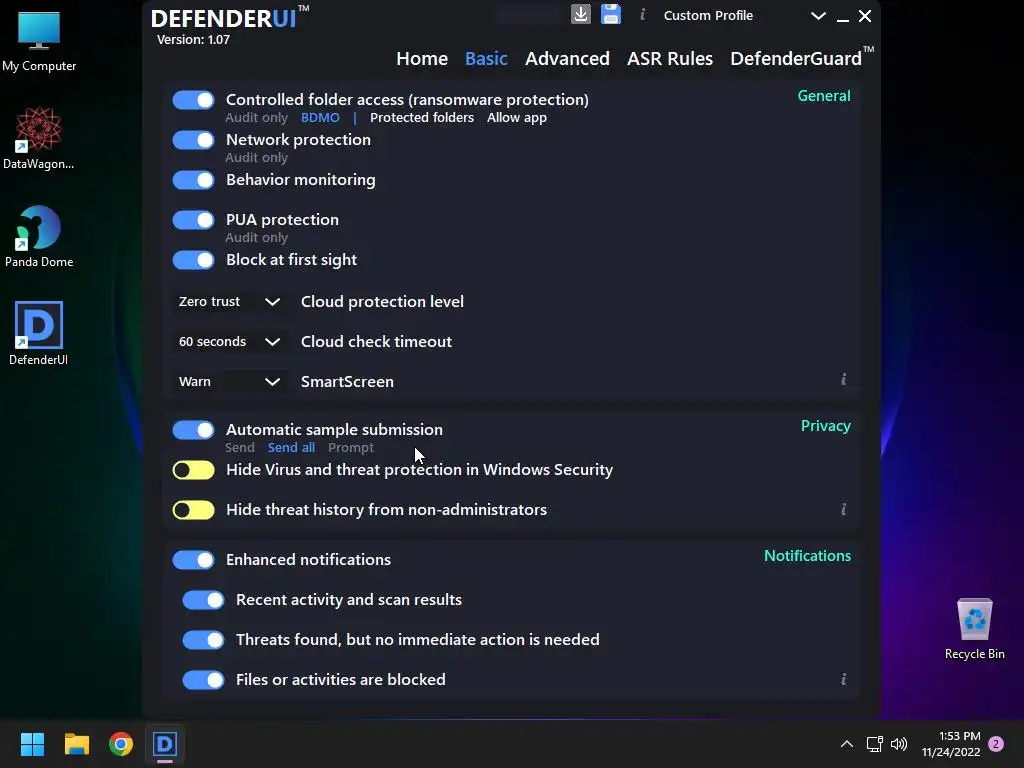The height and width of the screenshot is (768, 1024).
Task: Toggle Network protection switch
Action: click(x=193, y=140)
